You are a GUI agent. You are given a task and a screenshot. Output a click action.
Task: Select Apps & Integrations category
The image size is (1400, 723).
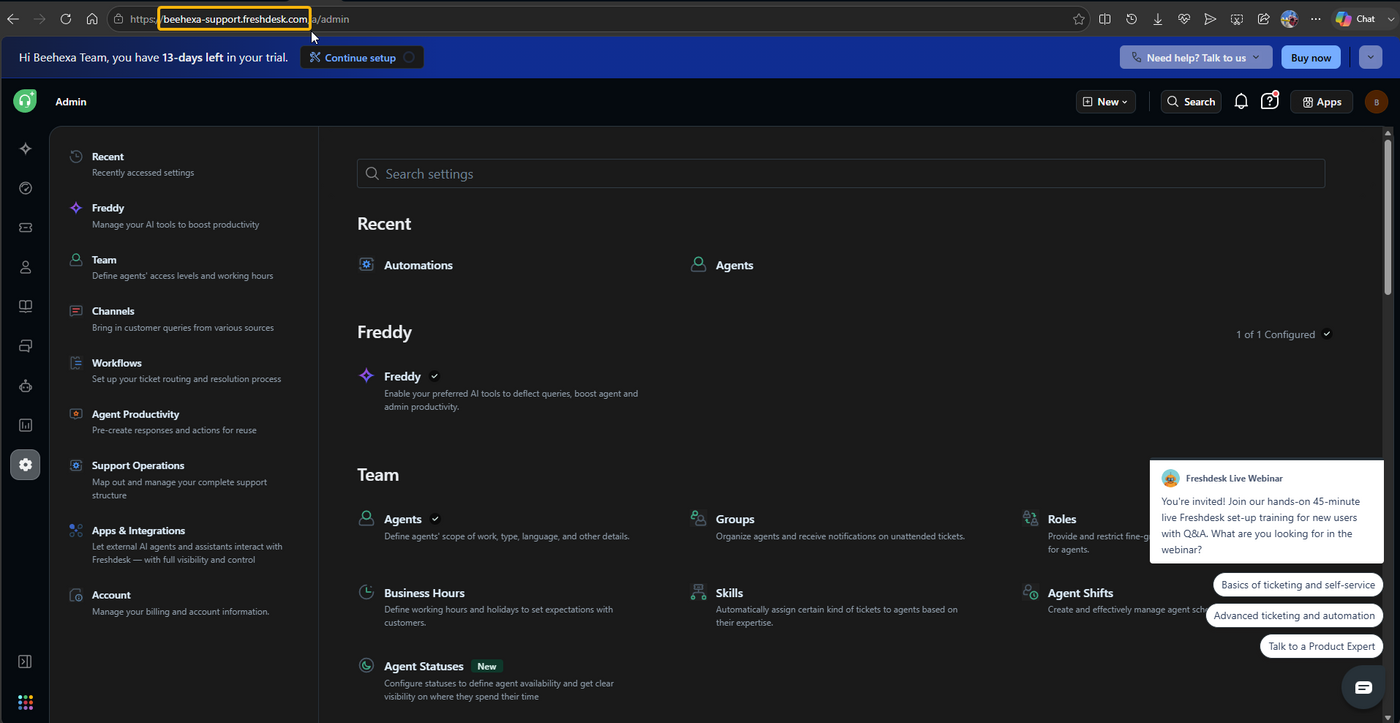pos(138,531)
